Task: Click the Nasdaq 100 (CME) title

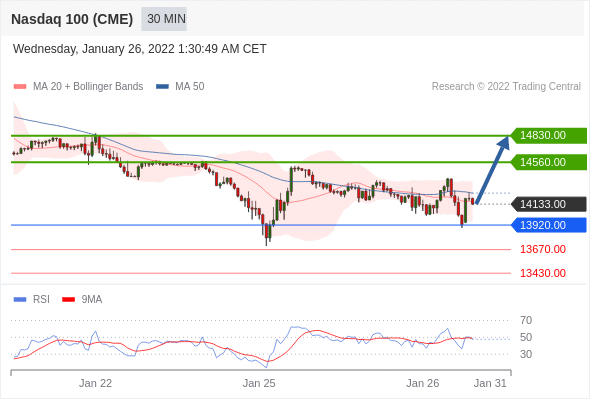Action: [x=72, y=19]
